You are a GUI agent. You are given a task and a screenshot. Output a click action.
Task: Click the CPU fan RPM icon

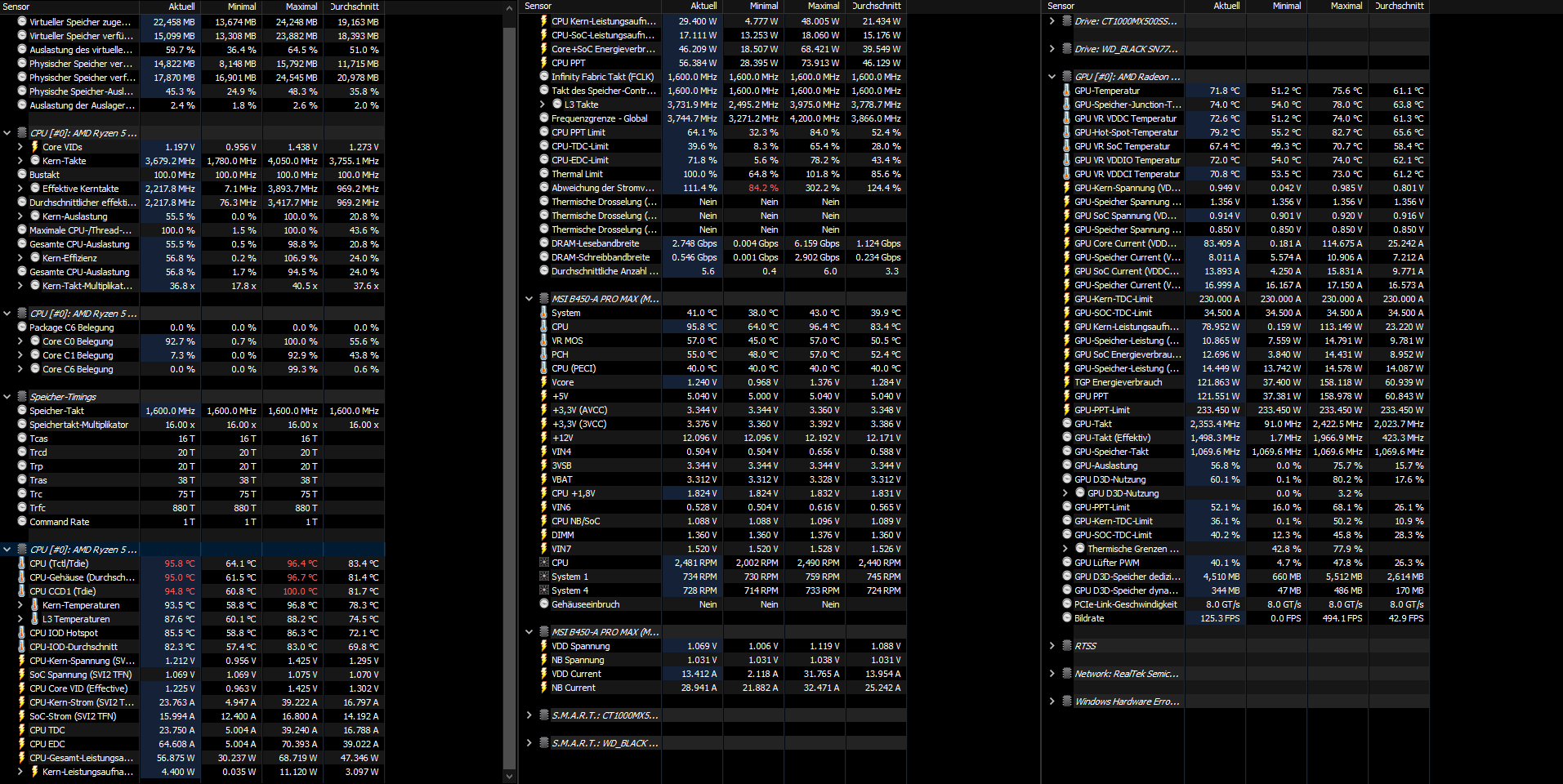pos(544,563)
